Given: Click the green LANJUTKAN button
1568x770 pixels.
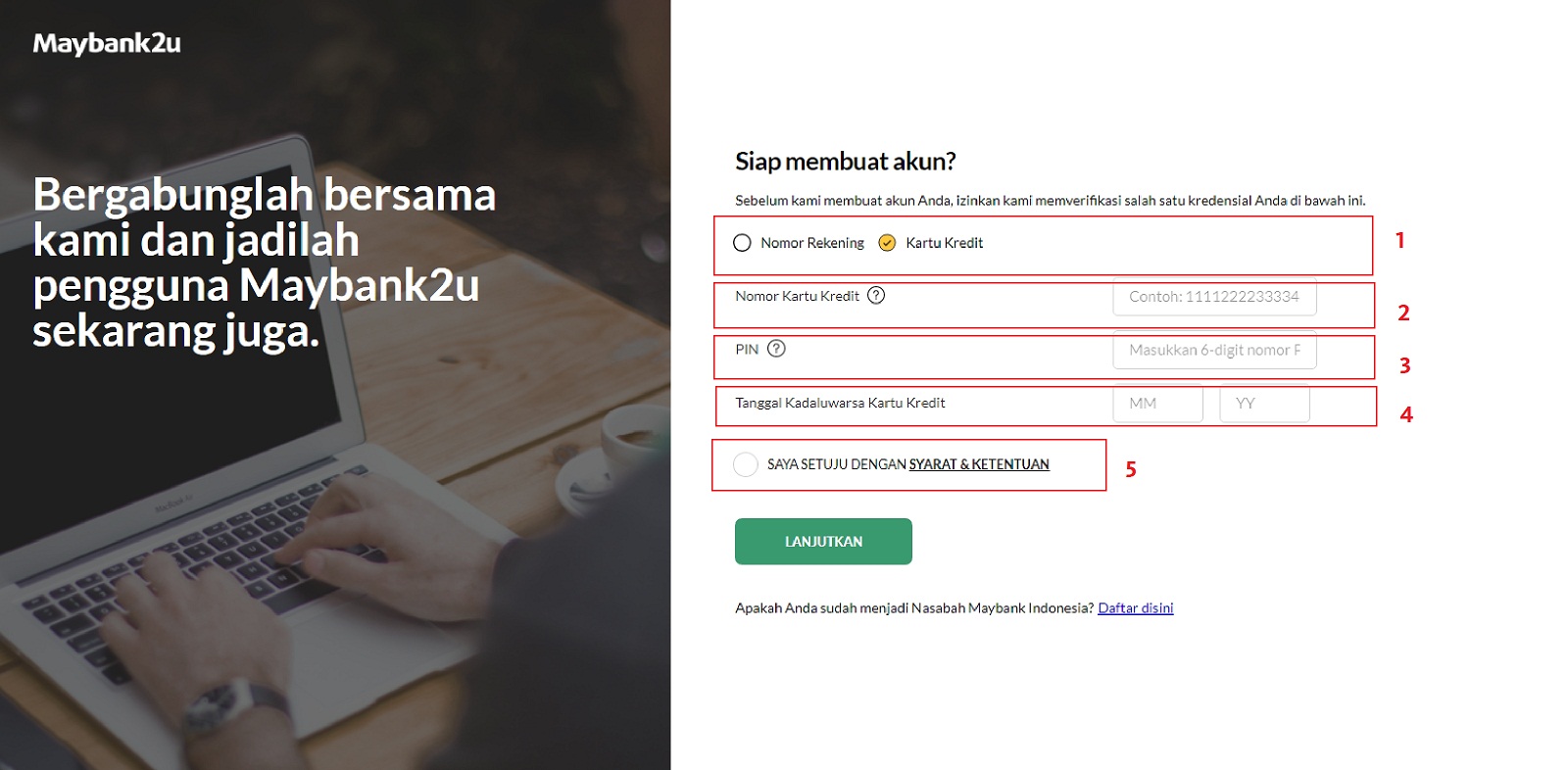Looking at the screenshot, I should (x=823, y=542).
